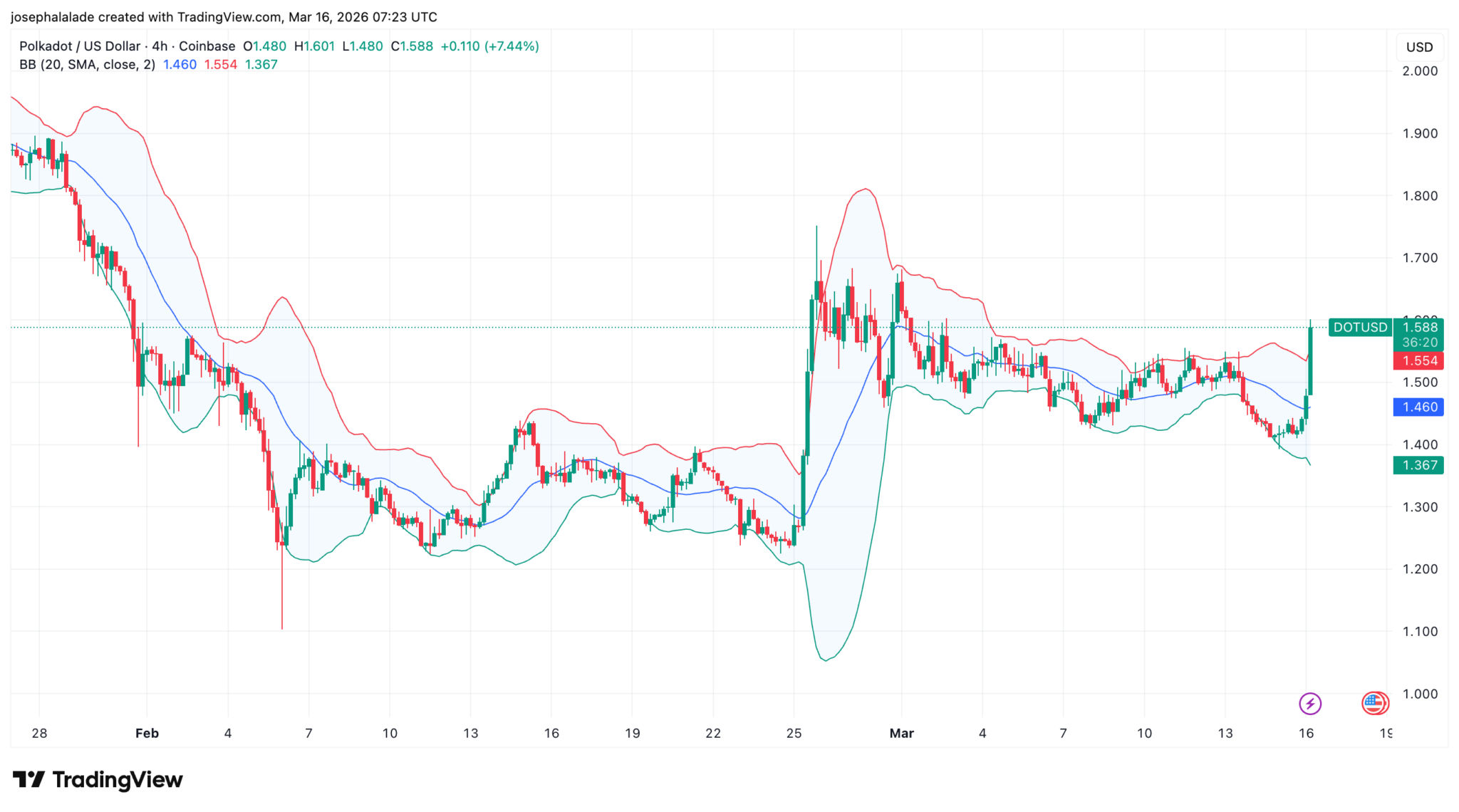
Task: Click the purple lightning bolt event icon
Action: pos(1310,704)
